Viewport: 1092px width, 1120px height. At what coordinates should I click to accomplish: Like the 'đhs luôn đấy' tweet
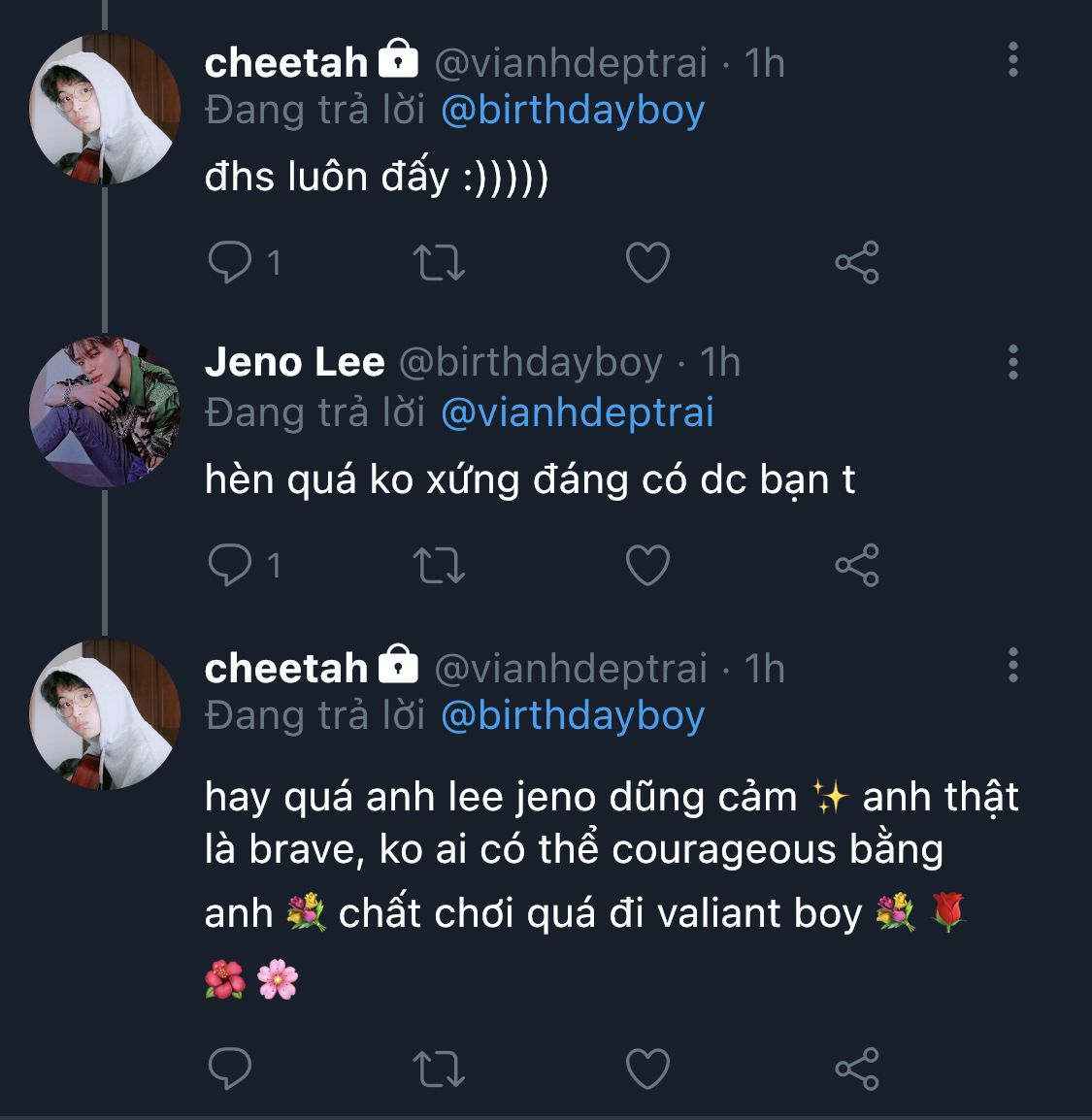click(x=647, y=262)
